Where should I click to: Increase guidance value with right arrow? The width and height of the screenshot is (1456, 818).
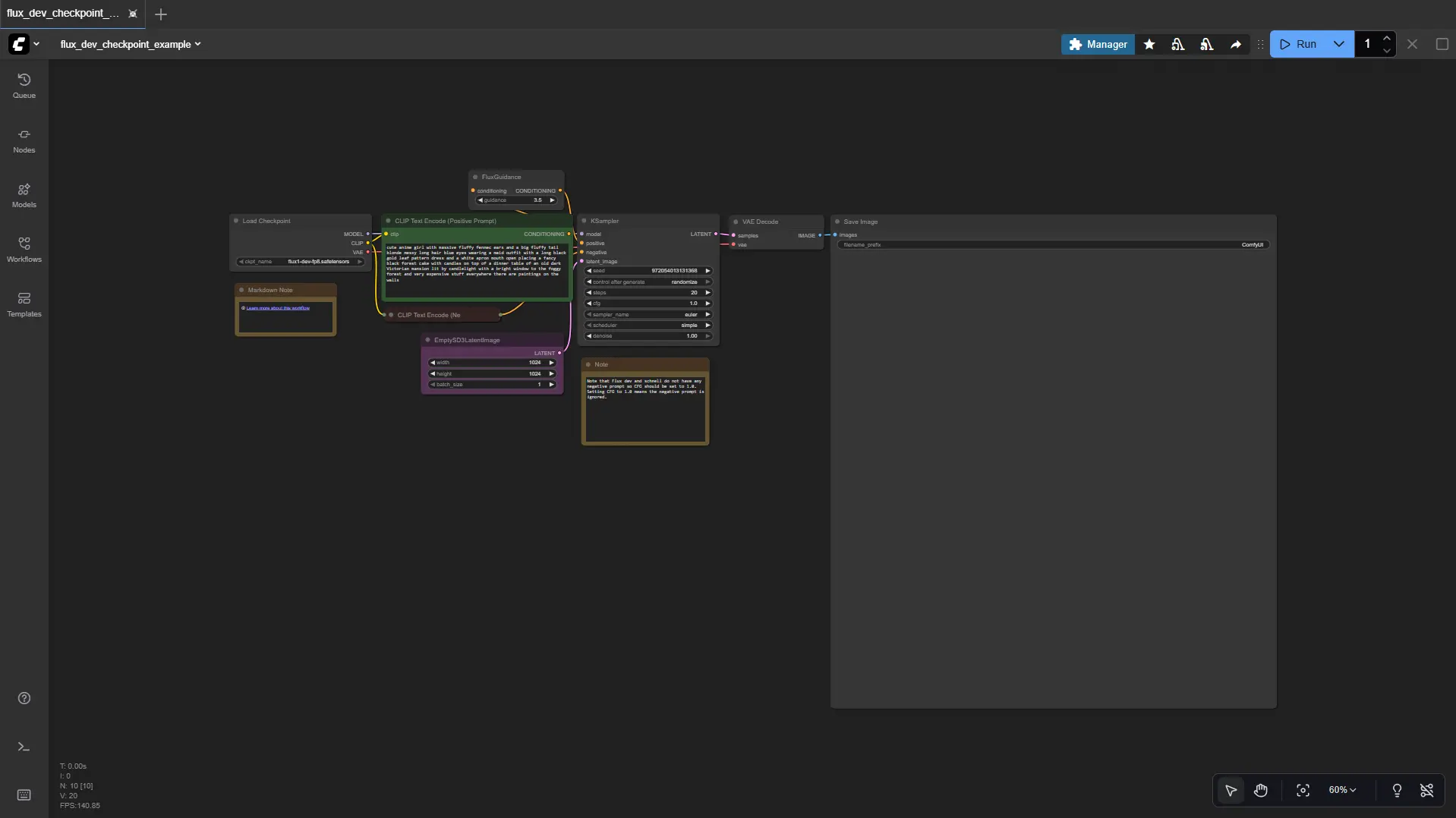[552, 200]
